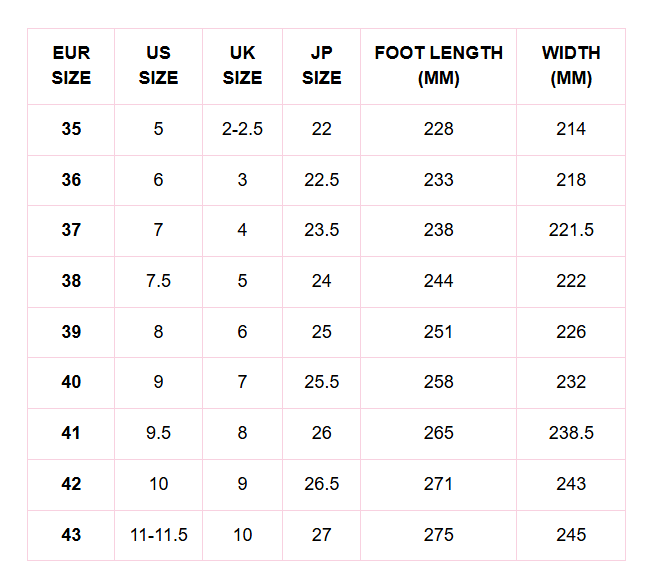Click the US size 7.5 cell

pos(158,281)
